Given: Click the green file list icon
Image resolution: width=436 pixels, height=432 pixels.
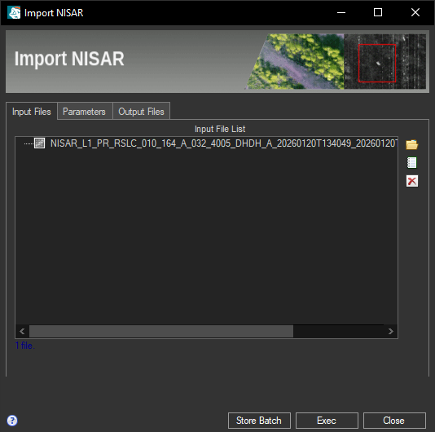Looking at the screenshot, I should [x=412, y=163].
